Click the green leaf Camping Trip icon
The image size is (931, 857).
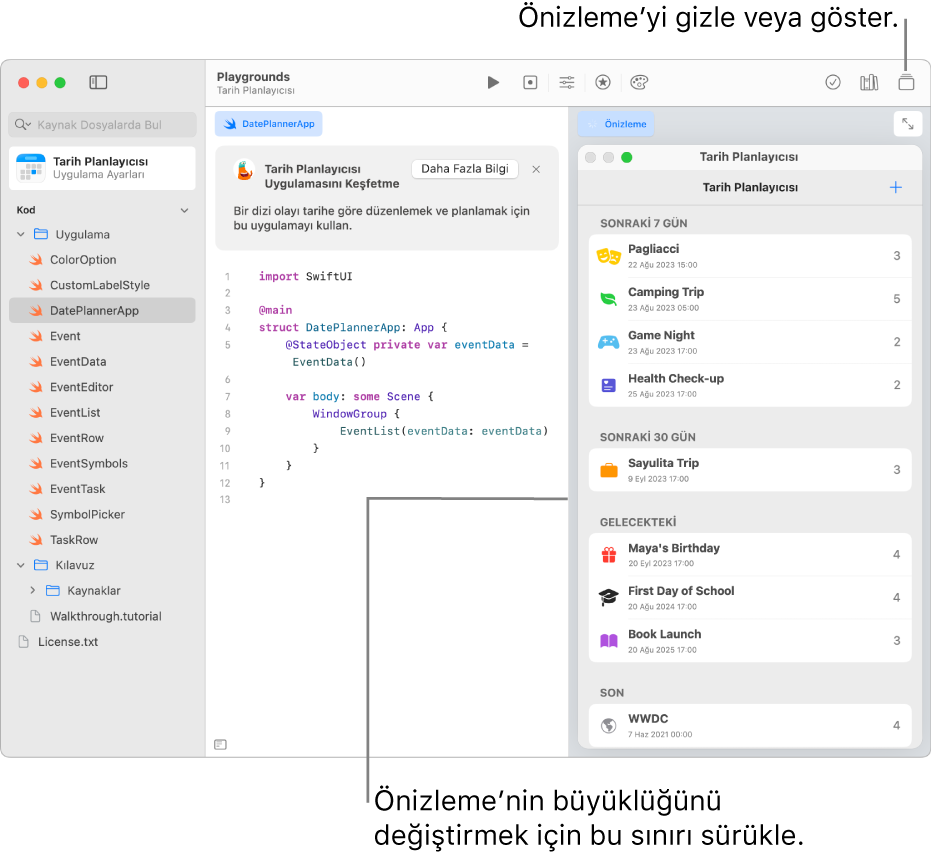[x=609, y=299]
